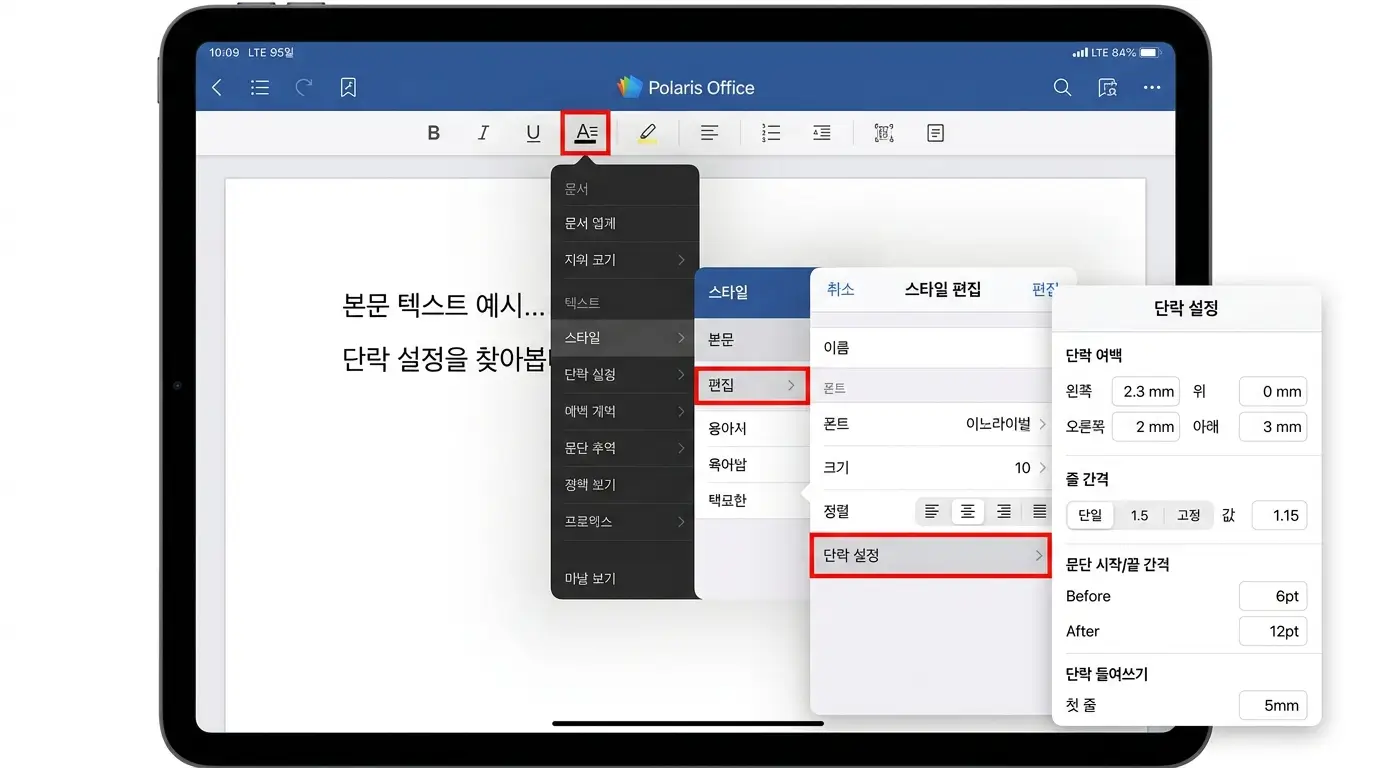Click the dashed-frame scan icon in toolbar

884,133
